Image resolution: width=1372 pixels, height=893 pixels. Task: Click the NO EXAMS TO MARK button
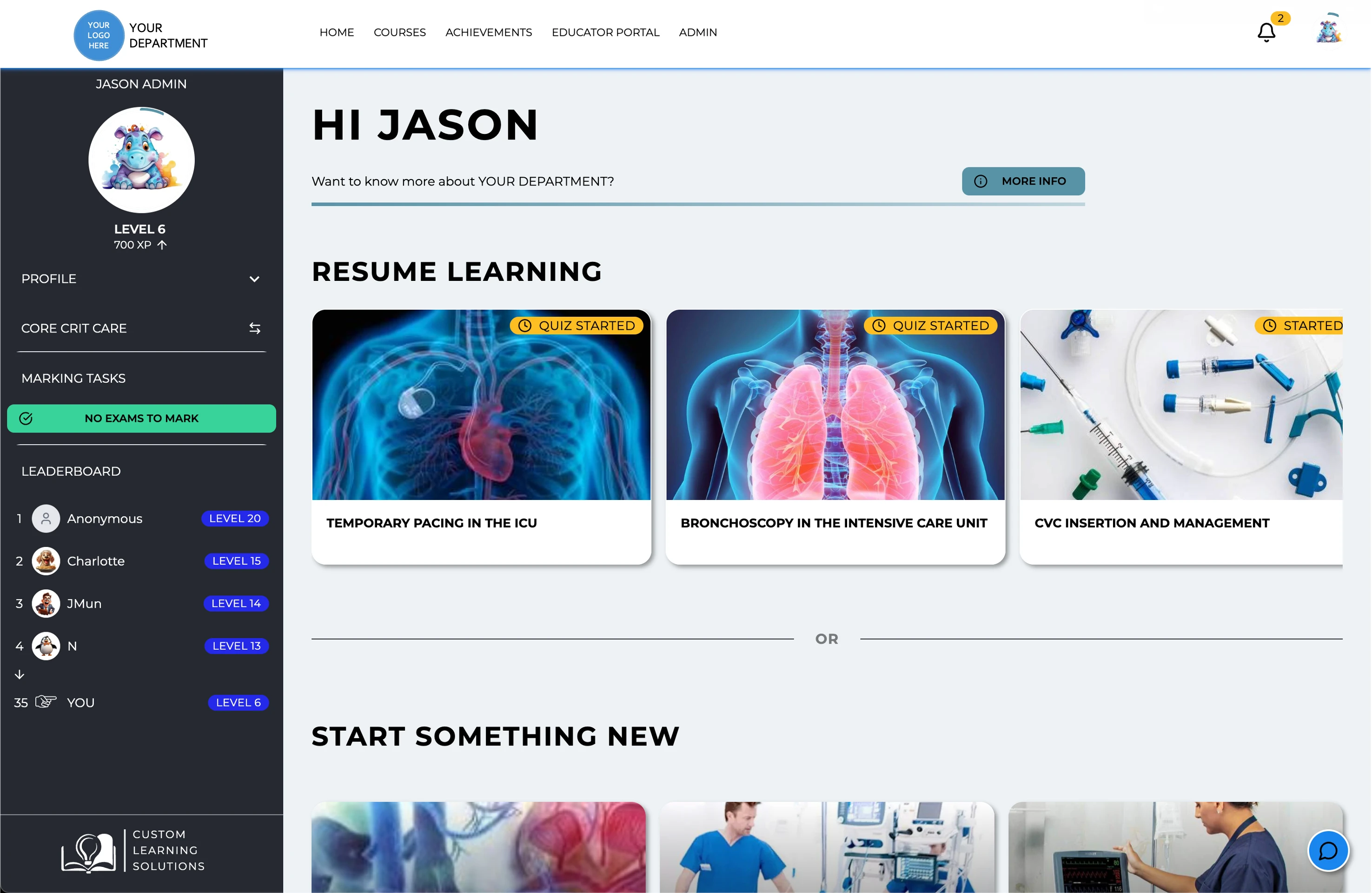click(x=141, y=418)
